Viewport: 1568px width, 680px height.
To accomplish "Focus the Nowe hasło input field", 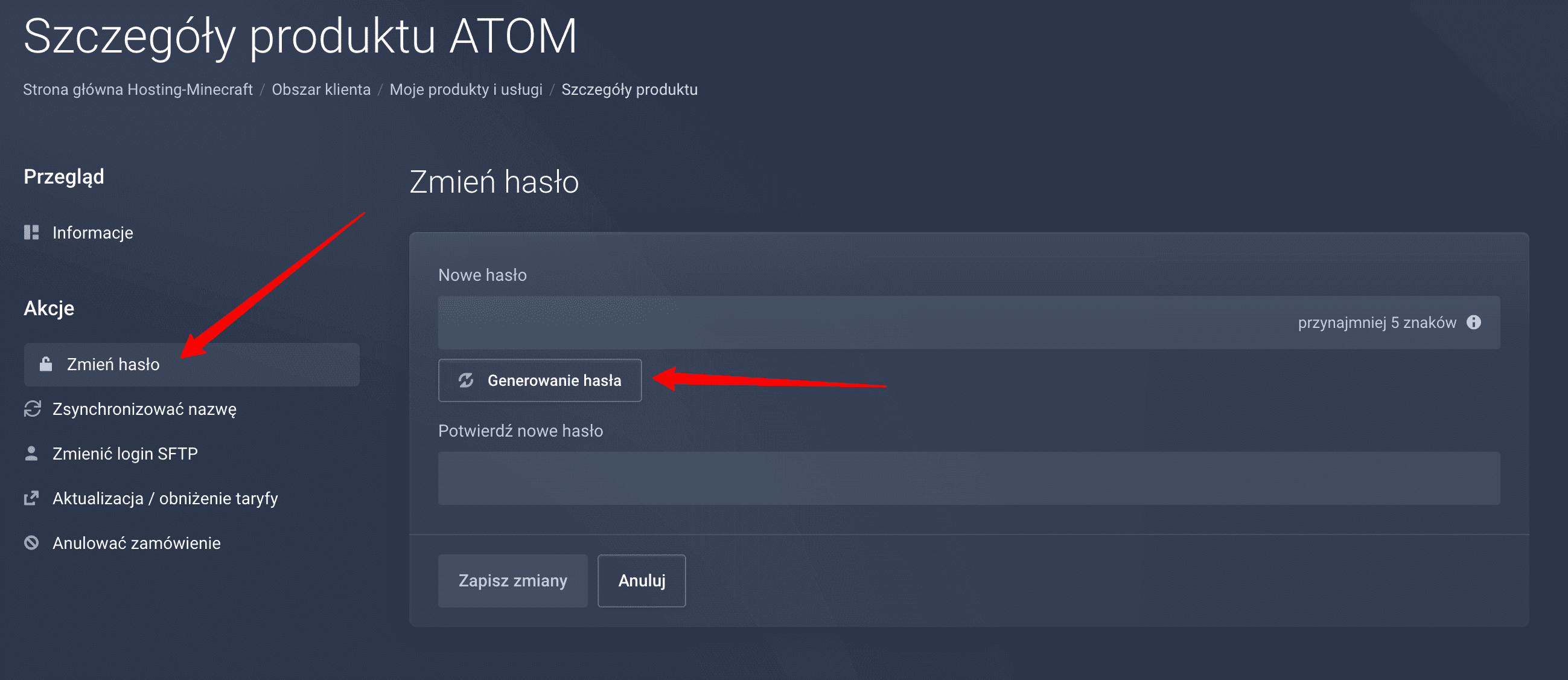I will 969,322.
